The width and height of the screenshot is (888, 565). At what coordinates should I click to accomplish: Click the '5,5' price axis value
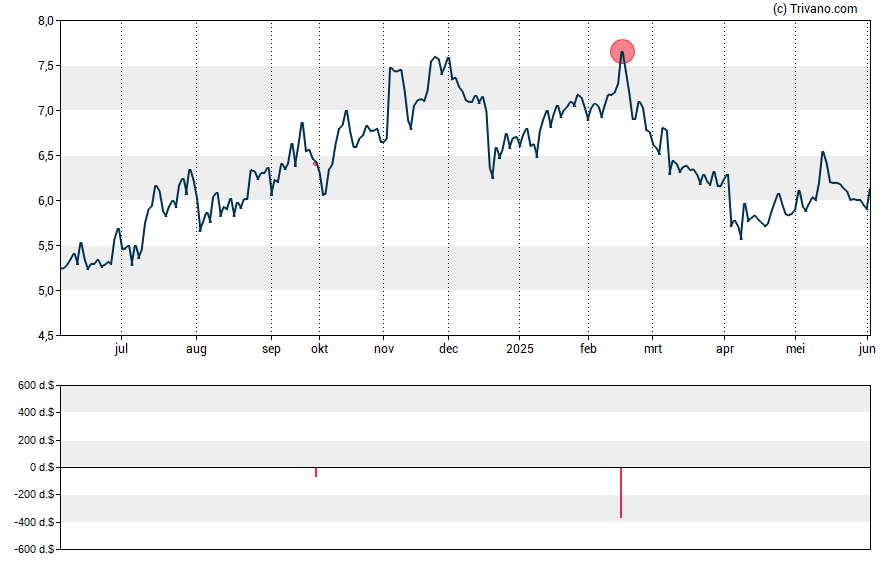tap(46, 246)
